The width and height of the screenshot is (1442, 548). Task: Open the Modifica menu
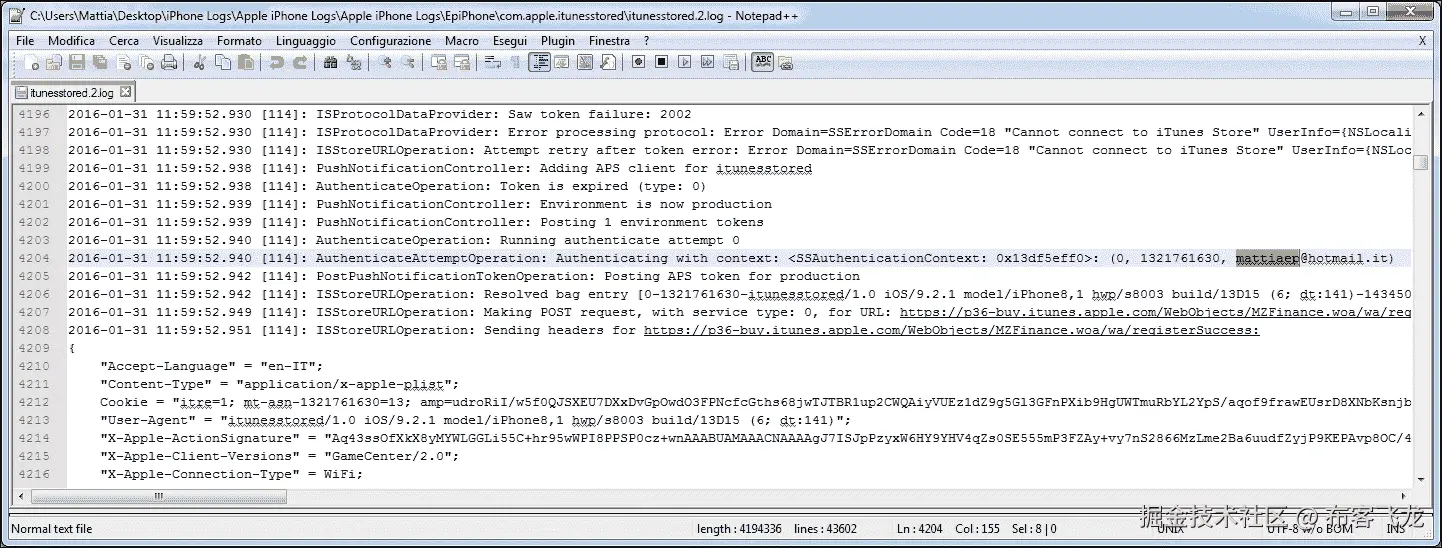[x=72, y=41]
